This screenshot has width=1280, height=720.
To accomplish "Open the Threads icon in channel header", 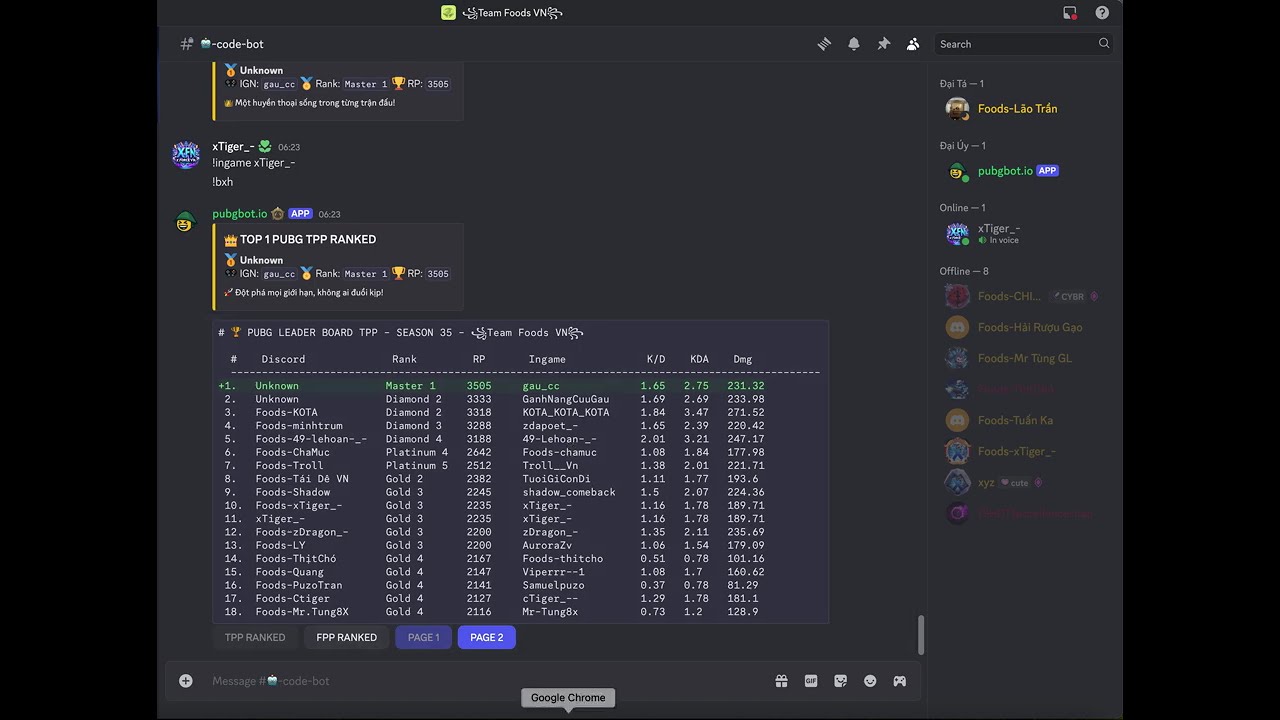I will tap(824, 44).
